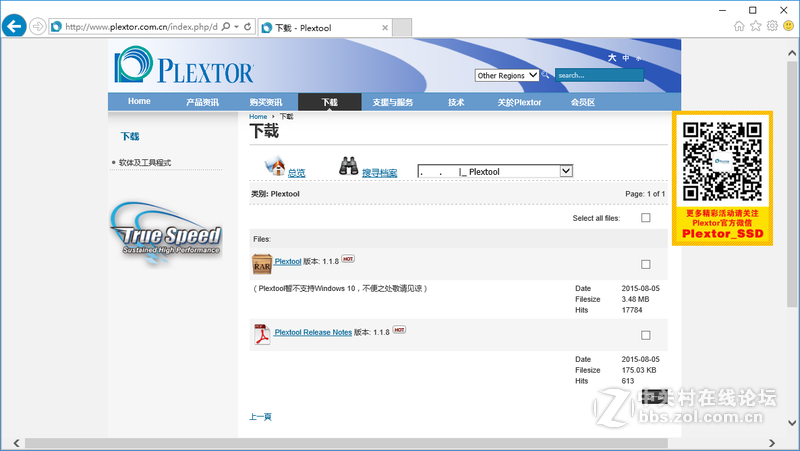Click the vertical scrollbar up arrow

pos(792,53)
